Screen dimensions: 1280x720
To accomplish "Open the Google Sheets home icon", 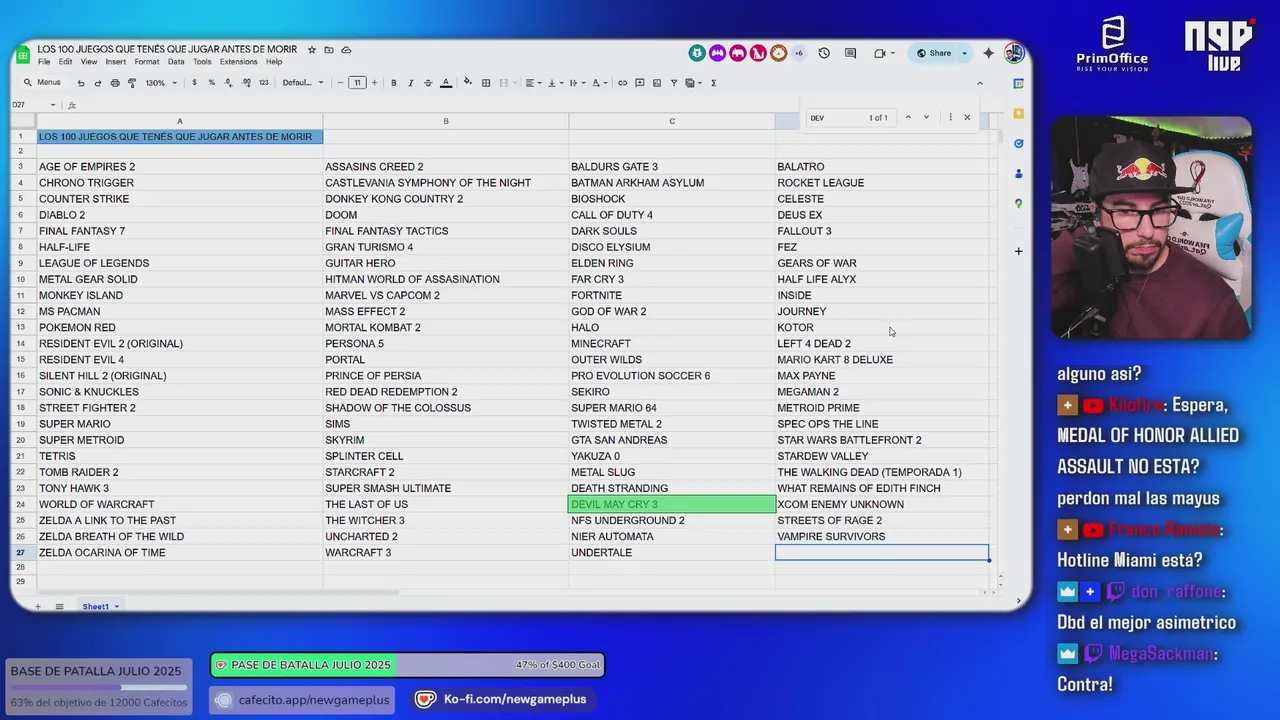I will pos(24,55).
